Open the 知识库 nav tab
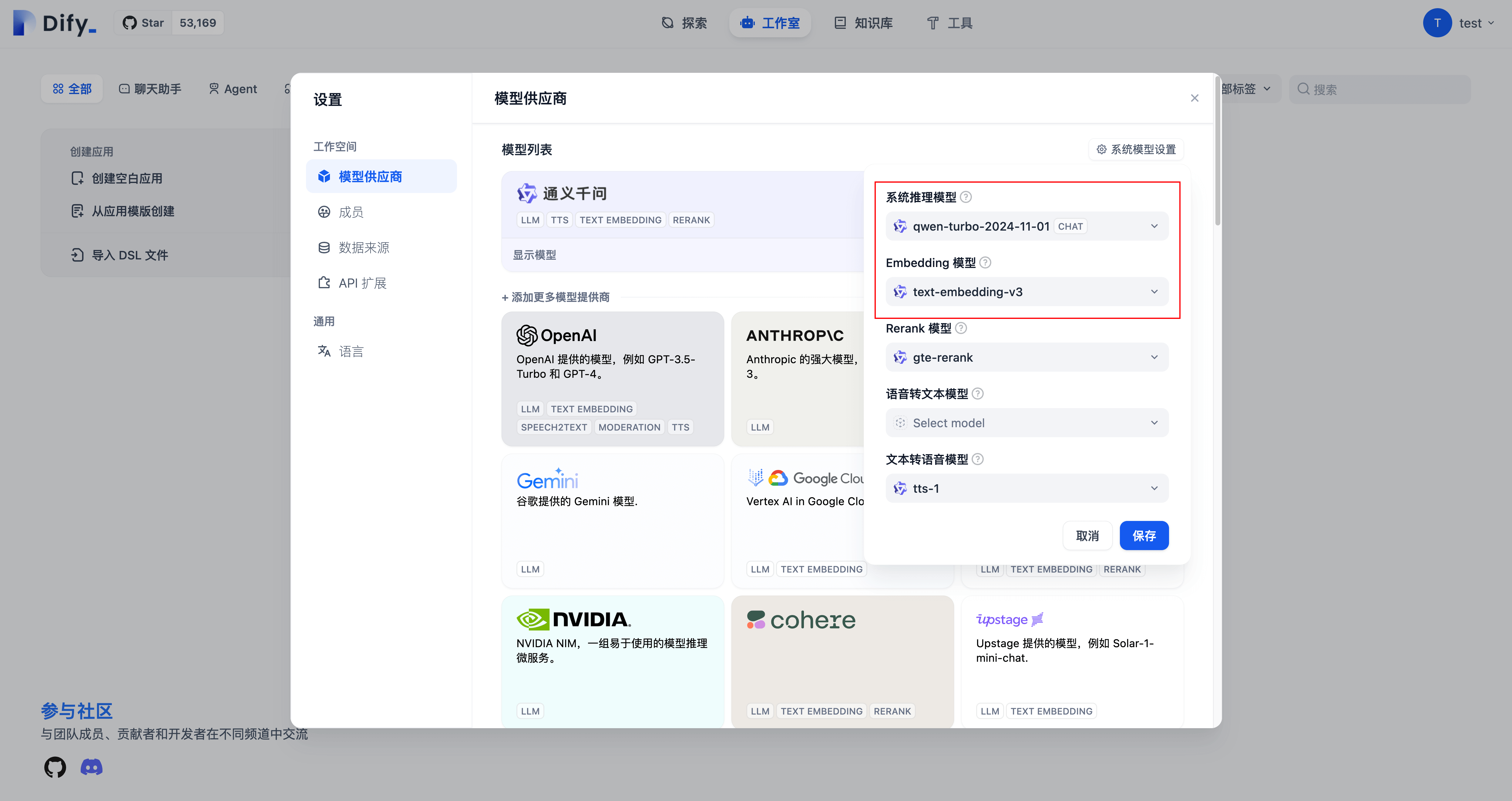This screenshot has height=801, width=1512. tap(863, 23)
